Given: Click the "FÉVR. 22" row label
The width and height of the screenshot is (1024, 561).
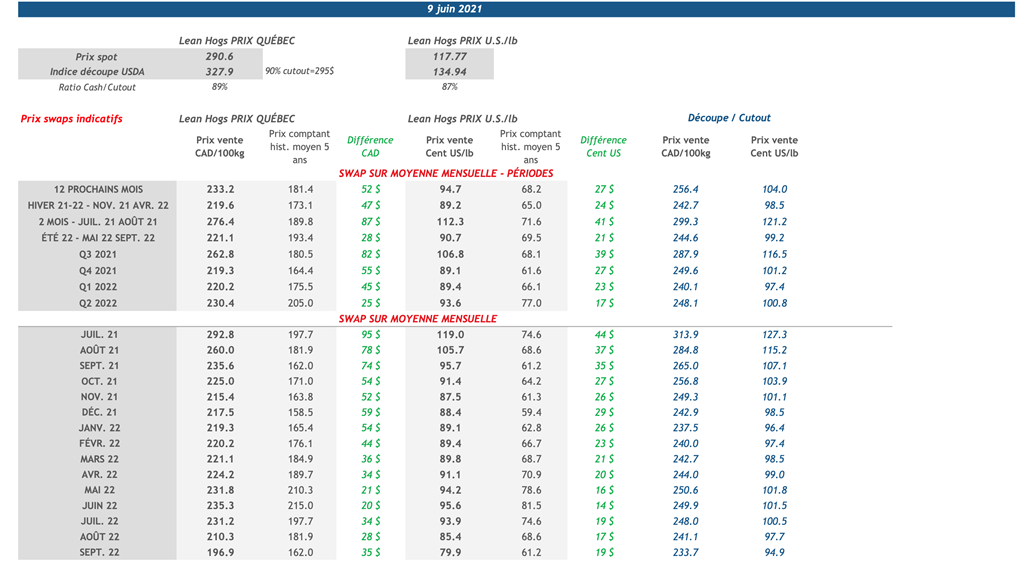Looking at the screenshot, I should (x=98, y=443).
